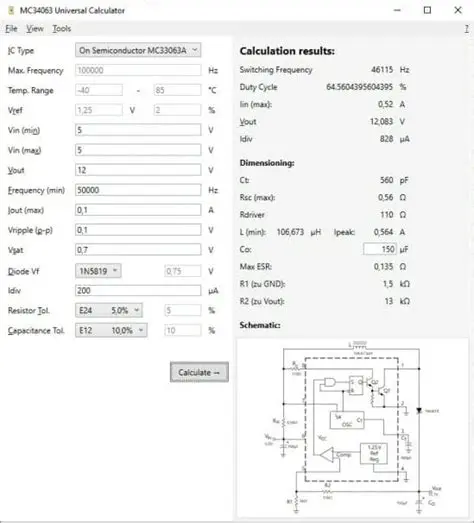Click the Calculate button

point(199,372)
